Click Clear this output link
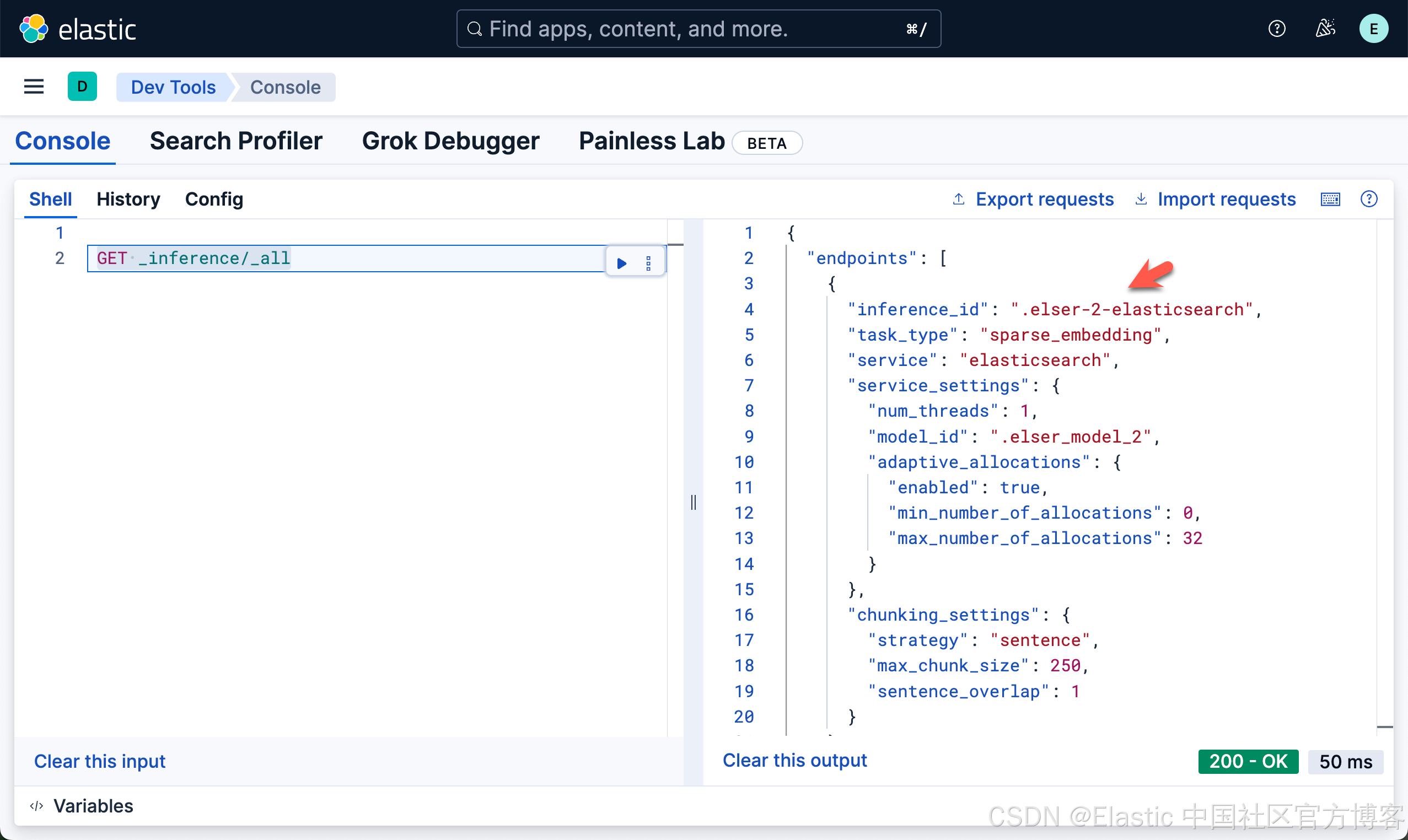This screenshot has height=840, width=1408. tap(794, 760)
